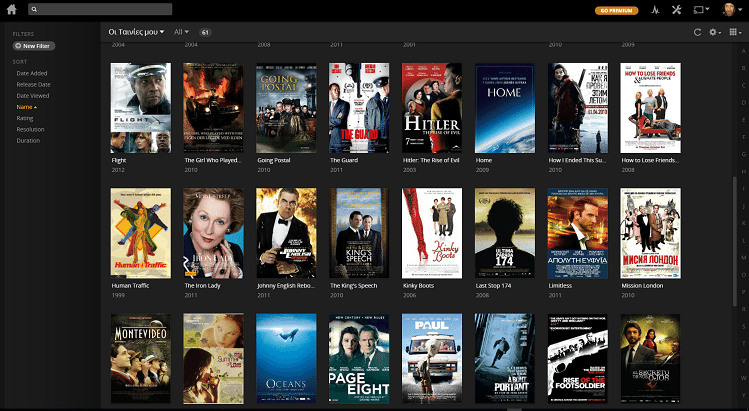Sort by Date Viewed

click(32, 96)
